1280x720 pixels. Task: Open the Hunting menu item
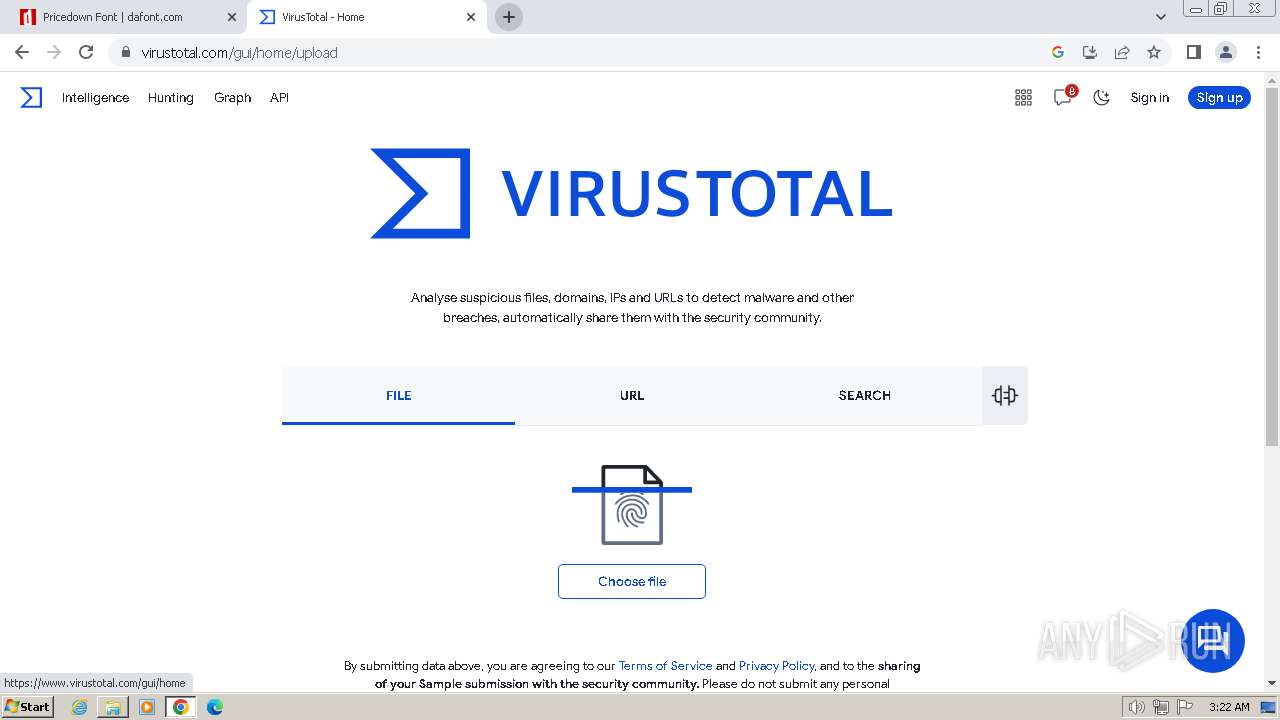(171, 97)
